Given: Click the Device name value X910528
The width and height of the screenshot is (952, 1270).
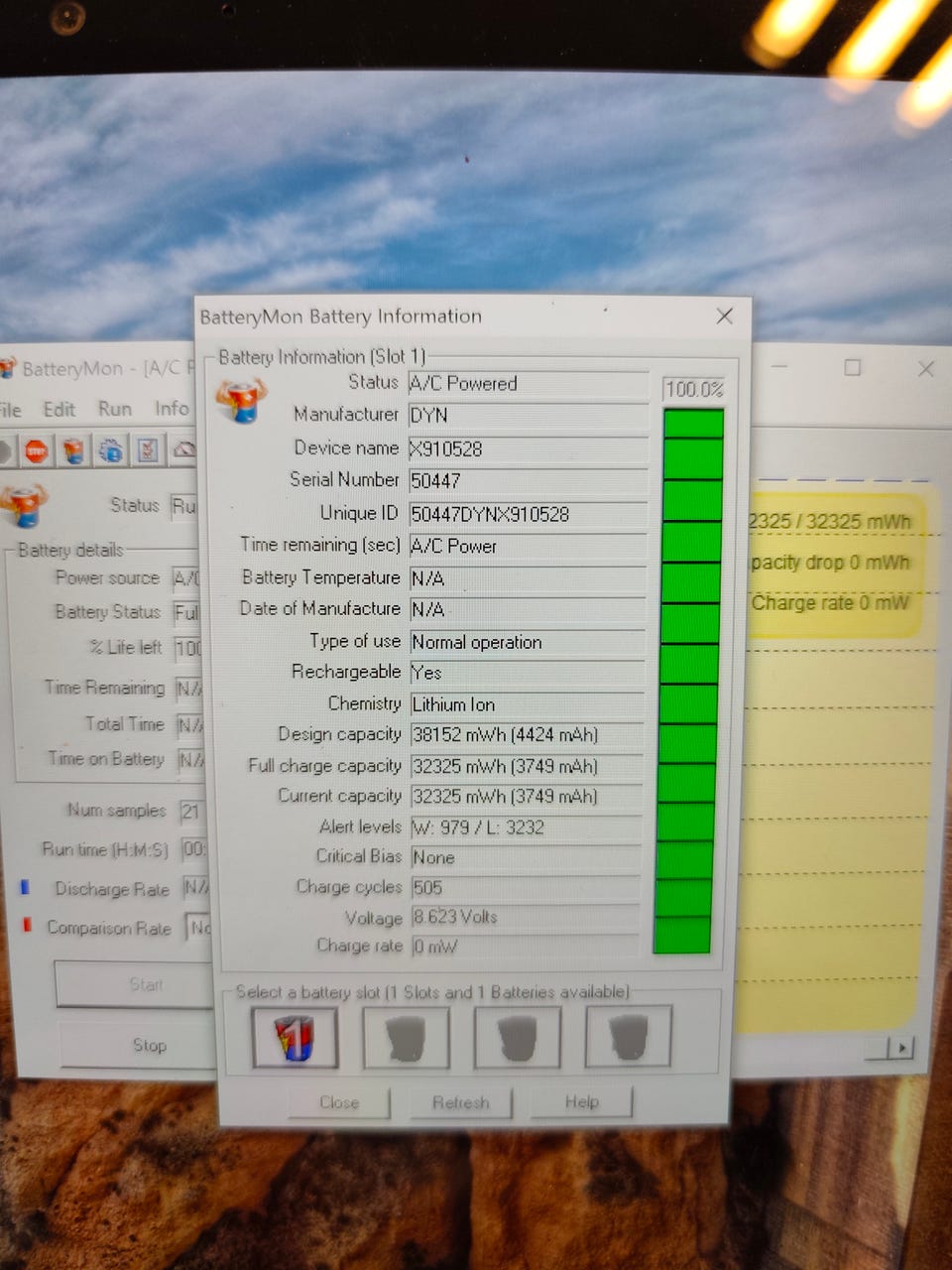Looking at the screenshot, I should (528, 448).
